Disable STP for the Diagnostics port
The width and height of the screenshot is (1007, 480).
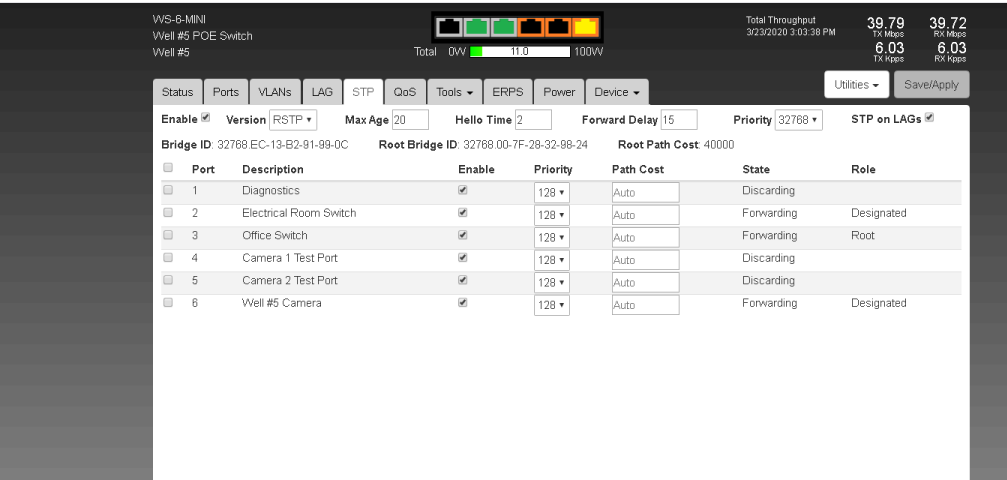click(462, 189)
